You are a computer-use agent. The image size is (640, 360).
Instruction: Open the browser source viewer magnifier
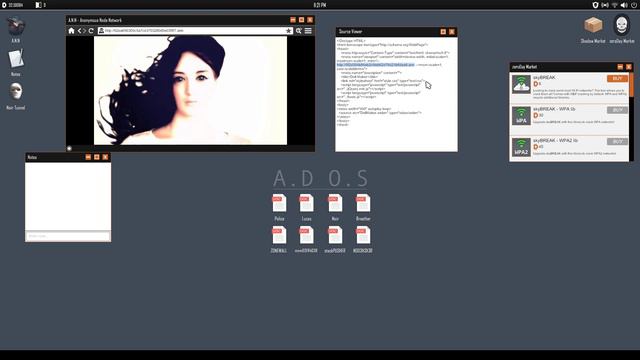pyautogui.click(x=299, y=31)
